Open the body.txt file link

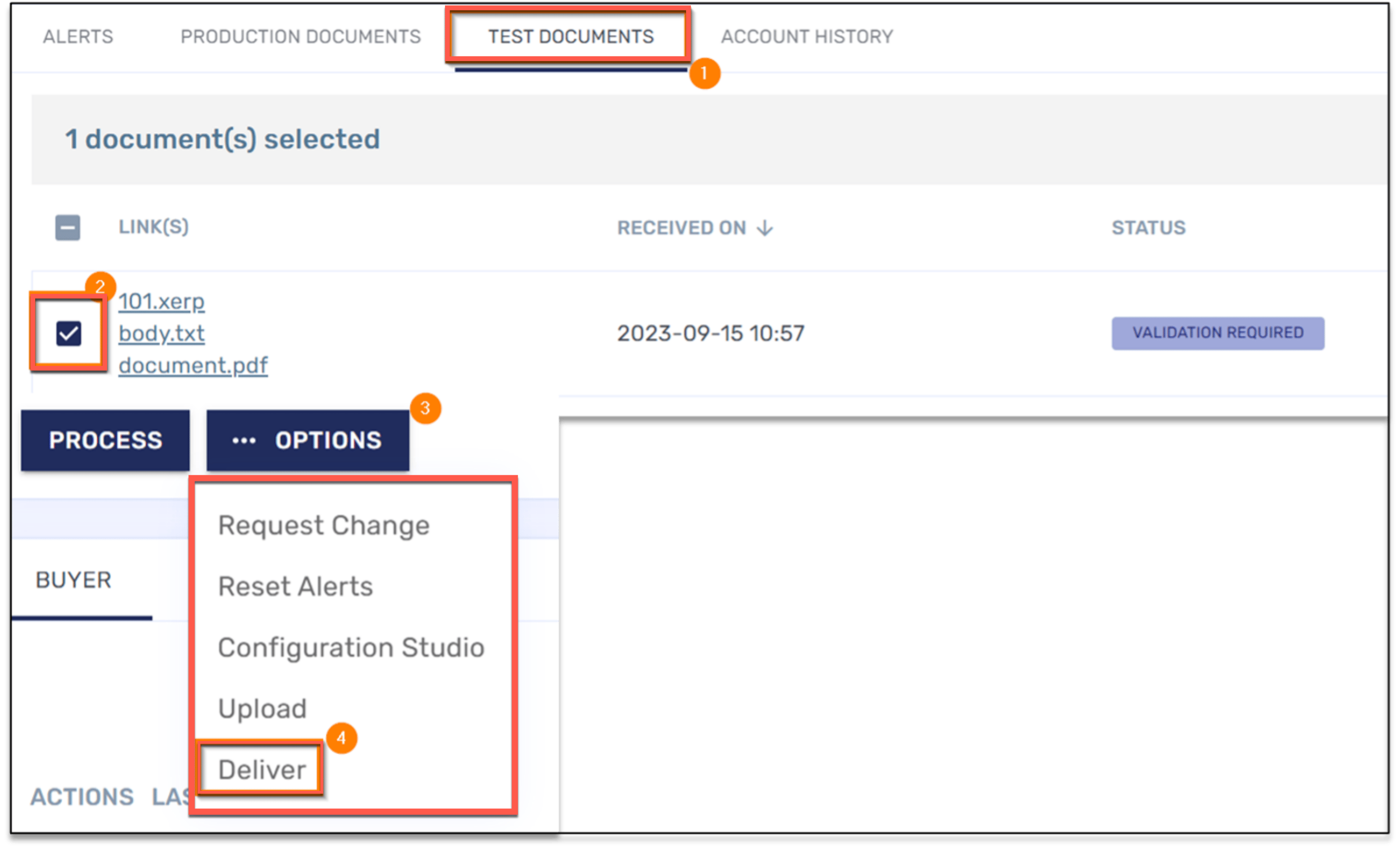pos(161,334)
